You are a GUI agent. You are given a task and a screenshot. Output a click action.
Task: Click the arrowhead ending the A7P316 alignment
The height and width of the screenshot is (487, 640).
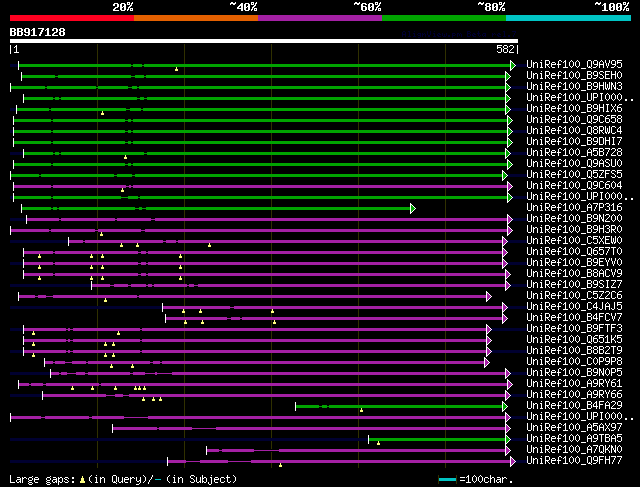click(x=412, y=208)
